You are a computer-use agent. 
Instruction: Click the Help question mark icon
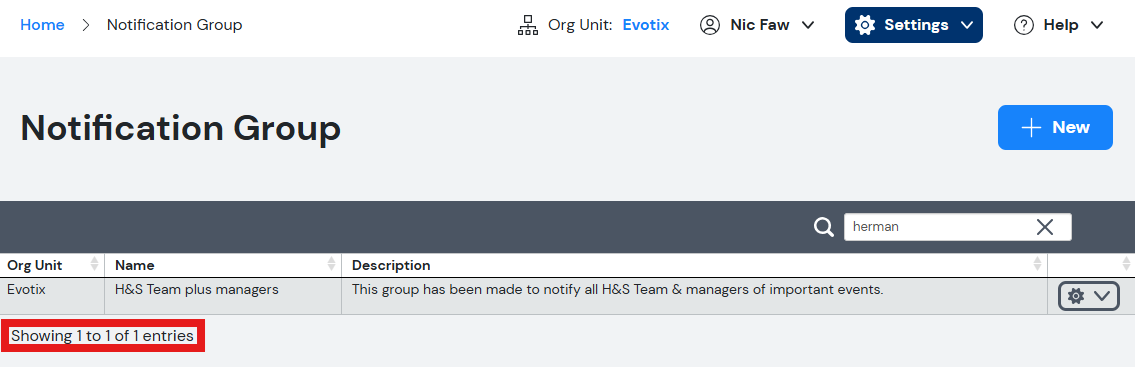coord(1024,25)
